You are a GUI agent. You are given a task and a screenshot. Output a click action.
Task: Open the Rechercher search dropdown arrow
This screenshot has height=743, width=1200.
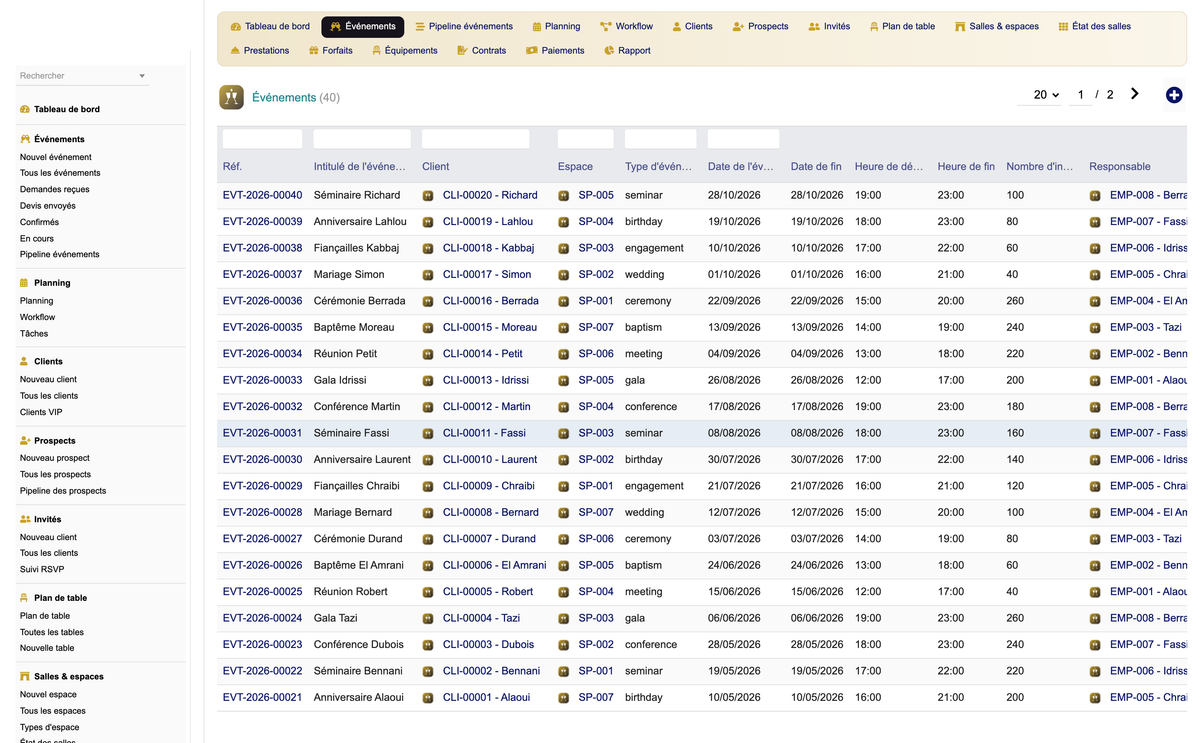coord(142,76)
